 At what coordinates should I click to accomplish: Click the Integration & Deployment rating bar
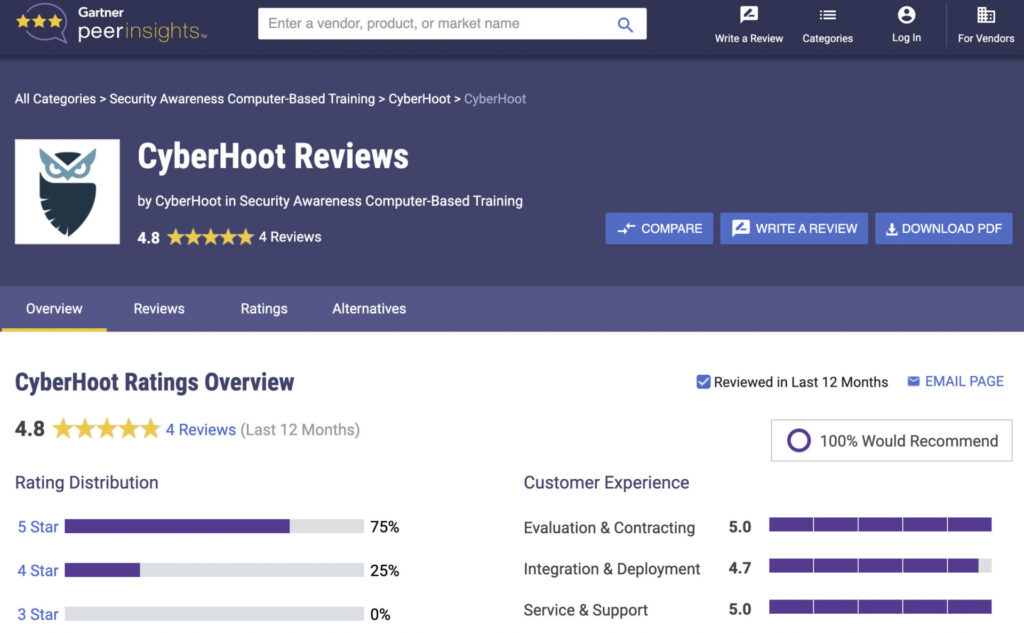click(x=880, y=566)
